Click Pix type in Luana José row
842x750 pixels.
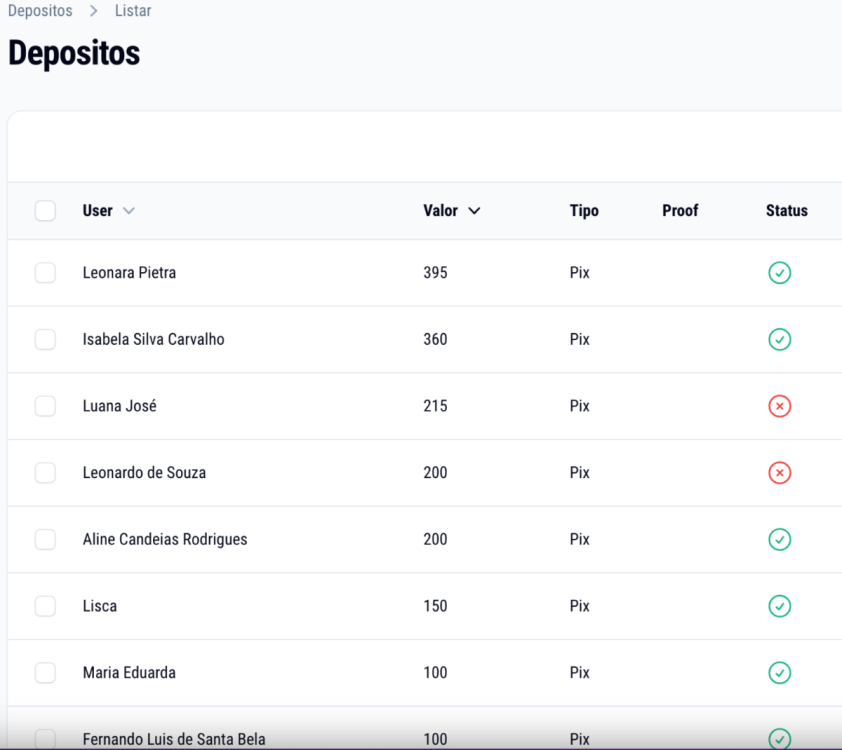(580, 406)
